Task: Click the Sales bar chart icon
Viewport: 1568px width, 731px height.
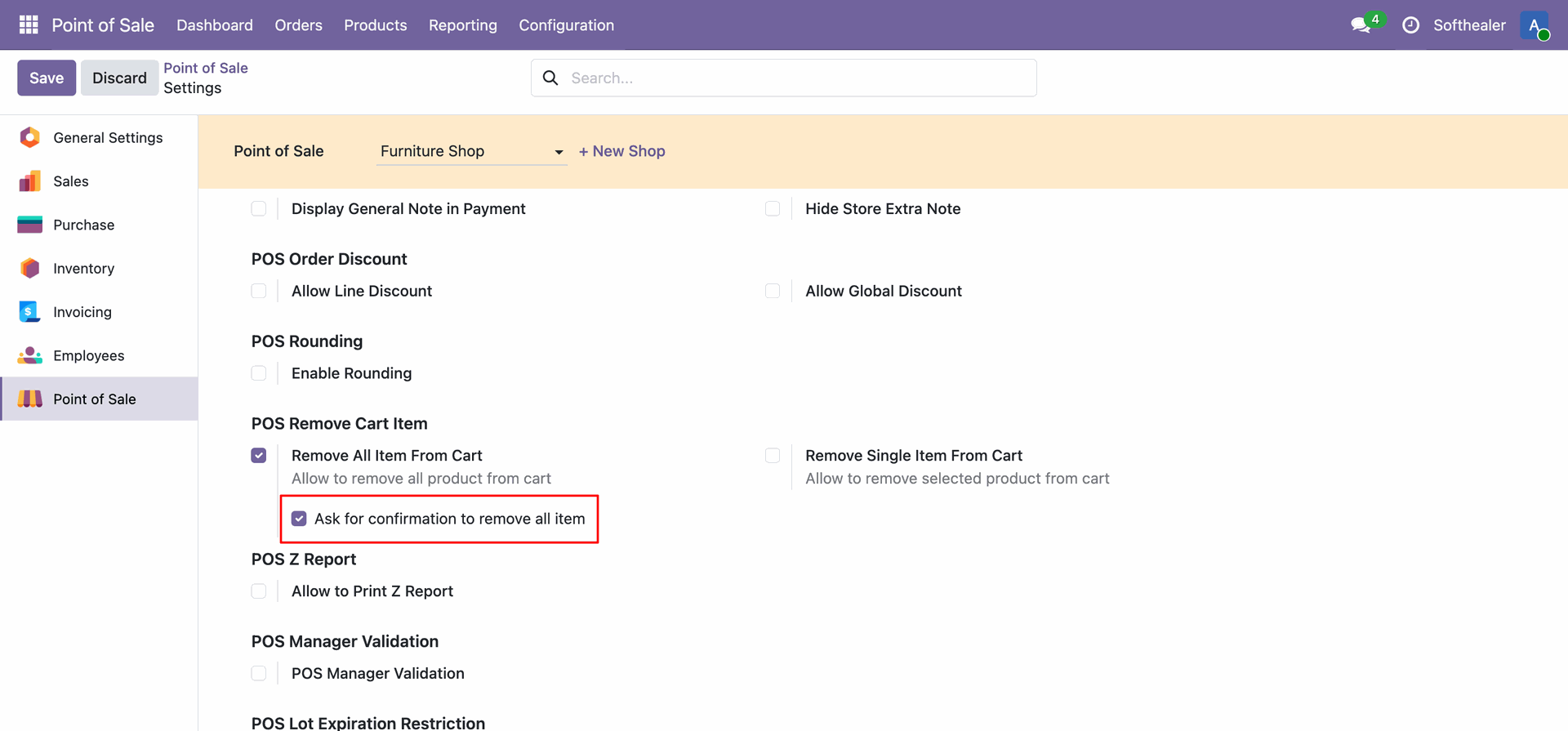Action: click(30, 181)
